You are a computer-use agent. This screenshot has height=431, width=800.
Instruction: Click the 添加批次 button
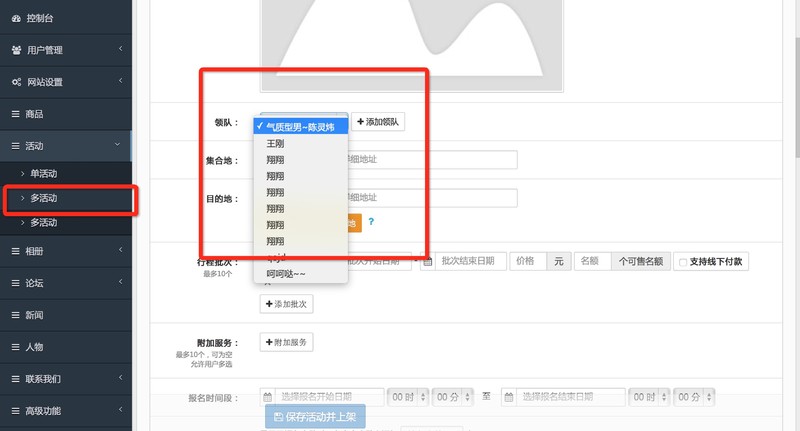click(x=286, y=304)
